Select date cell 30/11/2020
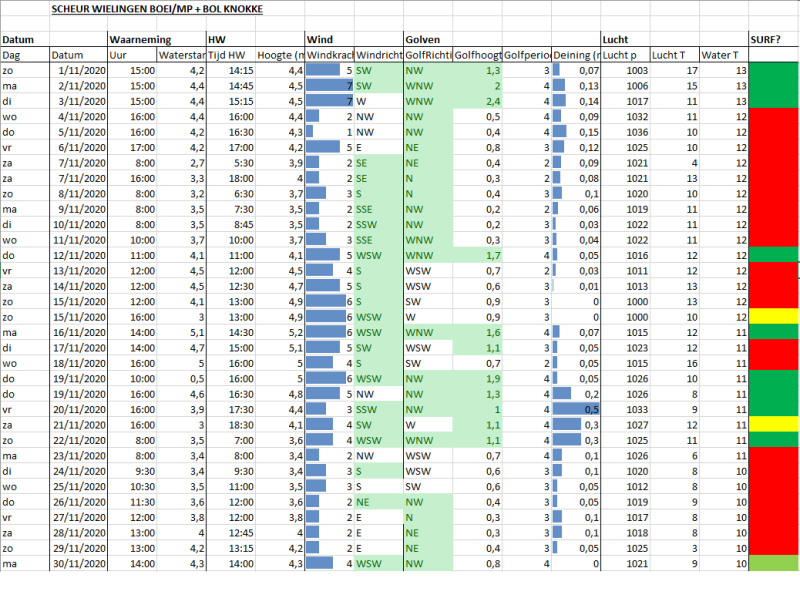This screenshot has height=615, width=800. (x=79, y=563)
